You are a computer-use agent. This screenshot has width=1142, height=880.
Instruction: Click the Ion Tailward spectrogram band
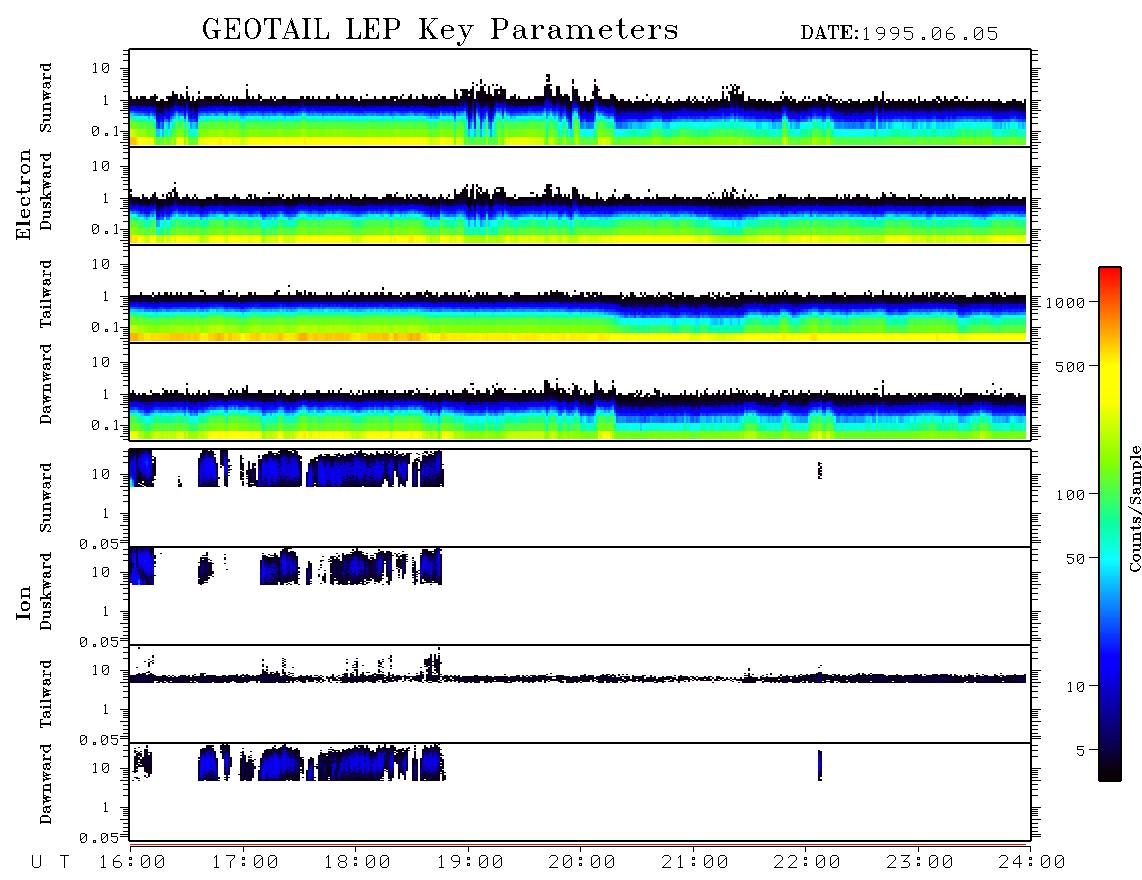pos(578,678)
